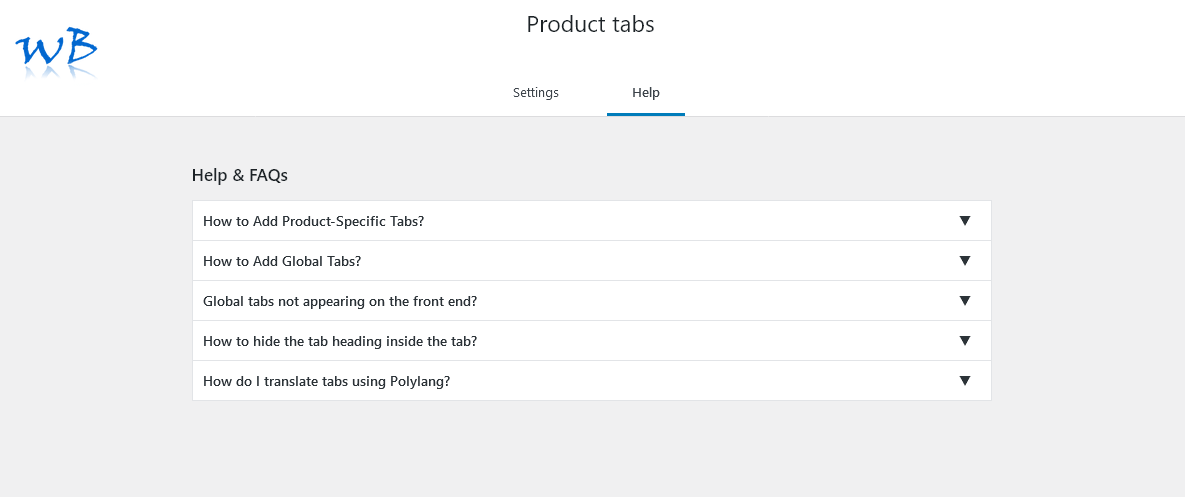The image size is (1185, 497).
Task: Open "How to hide the tab heading" answer
Action: tap(340, 341)
